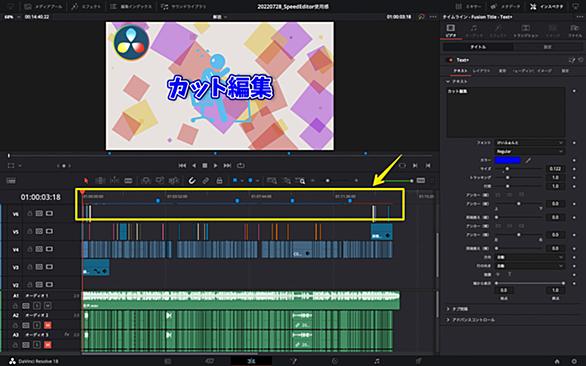Click into the text content input box
586x366 pixels.
(506, 113)
